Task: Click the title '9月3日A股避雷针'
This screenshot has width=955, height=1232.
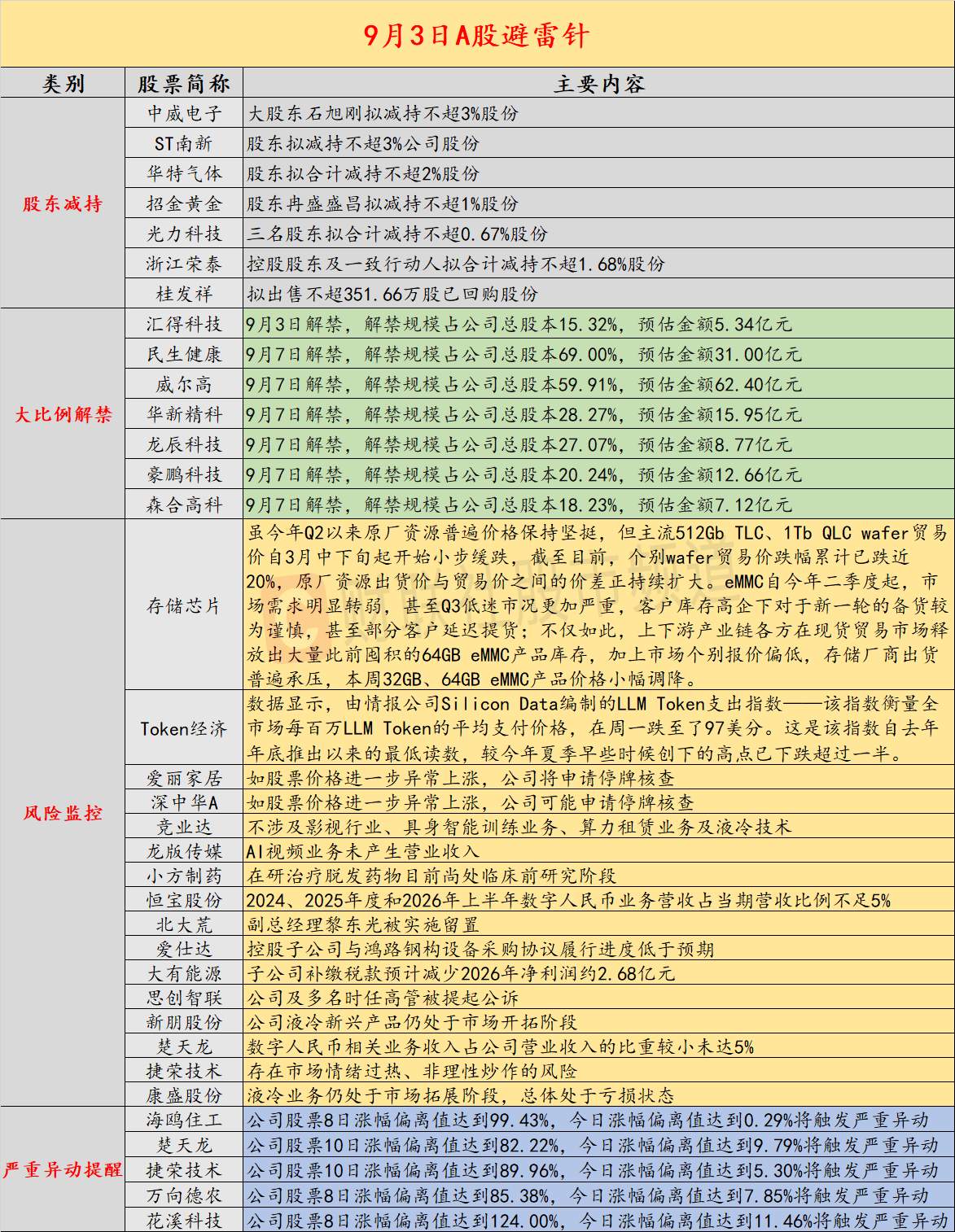Action: 476,35
